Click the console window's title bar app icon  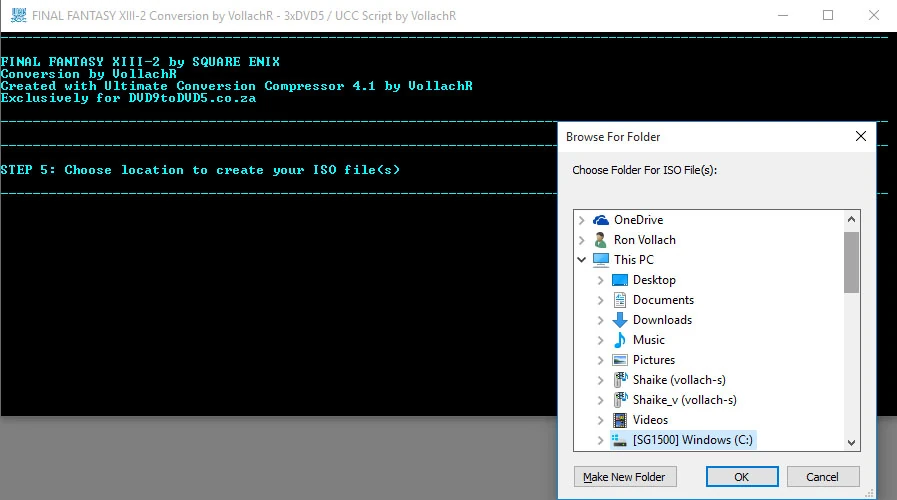tap(18, 15)
